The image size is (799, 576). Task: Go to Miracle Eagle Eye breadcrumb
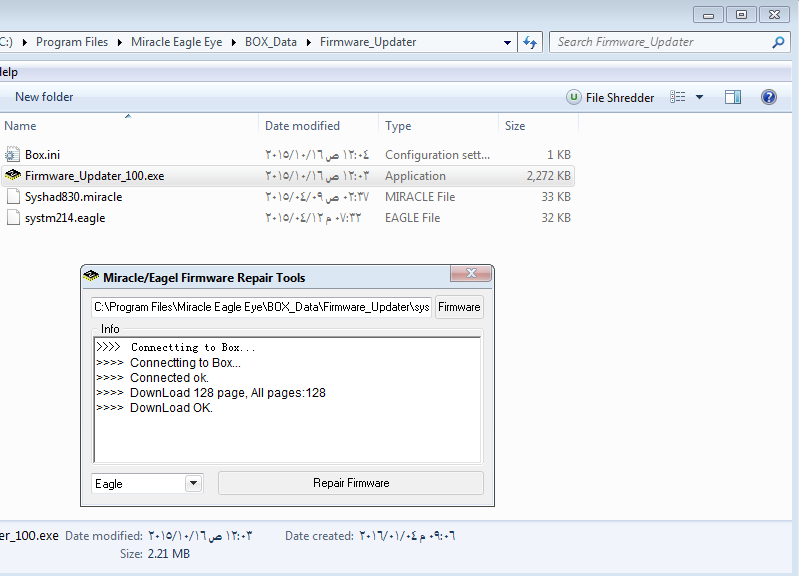176,42
